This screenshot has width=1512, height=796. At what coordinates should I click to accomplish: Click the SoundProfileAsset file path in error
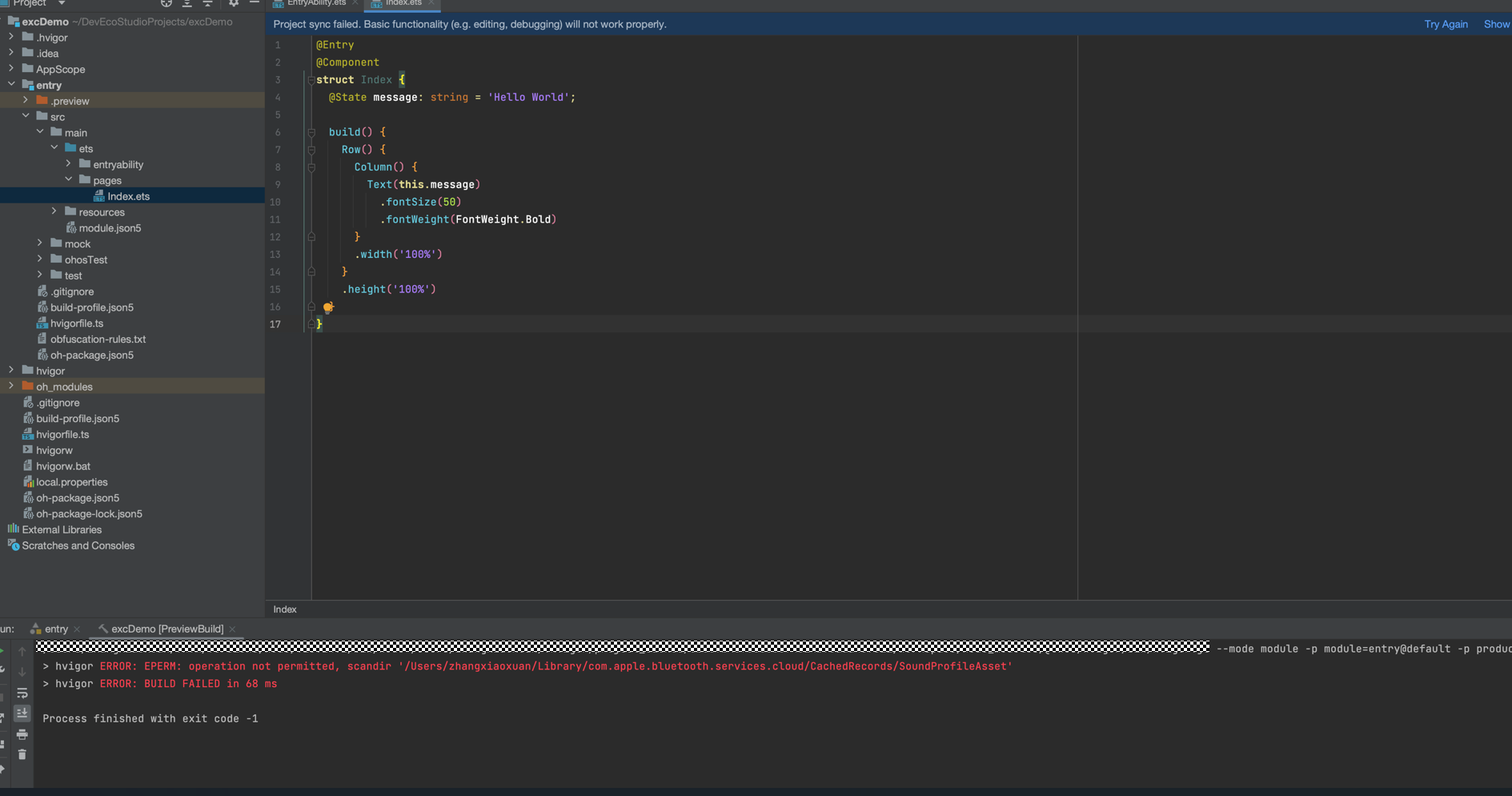pyautogui.click(x=704, y=666)
